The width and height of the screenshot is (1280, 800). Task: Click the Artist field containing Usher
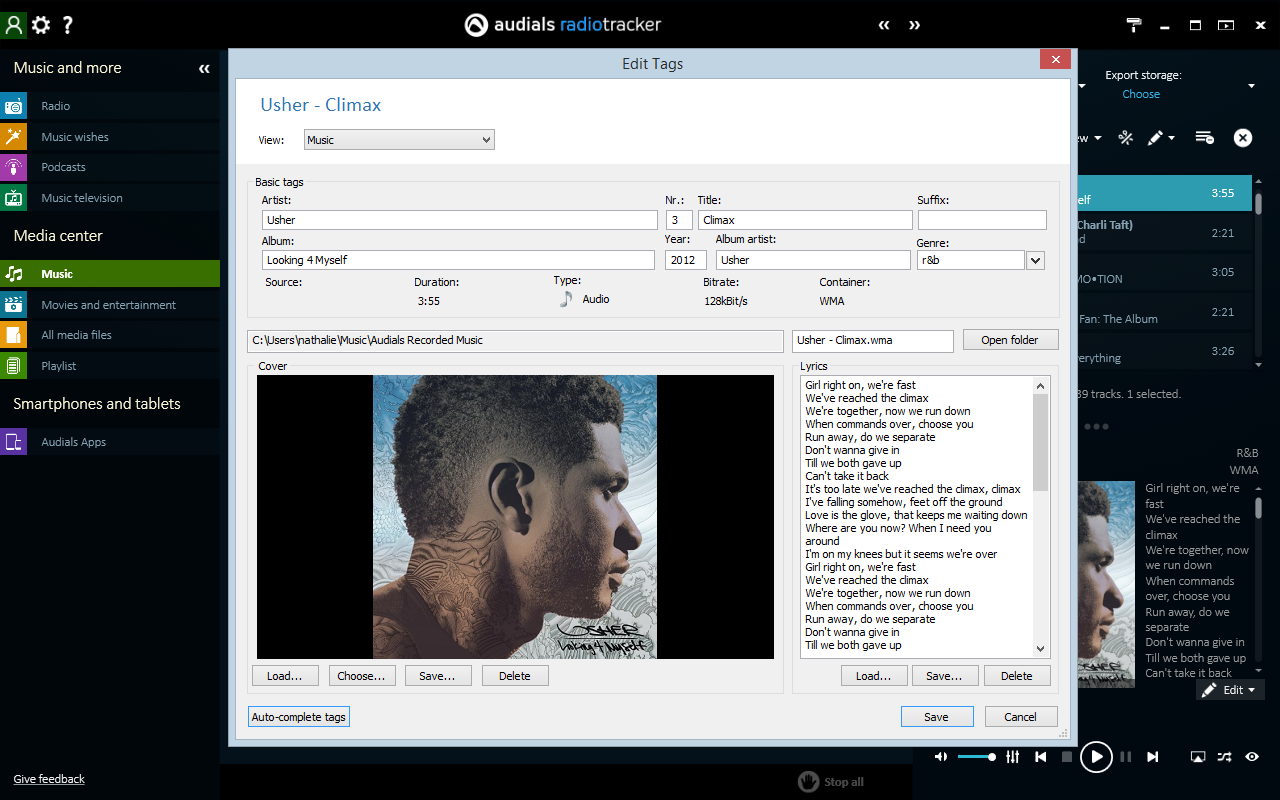point(460,220)
